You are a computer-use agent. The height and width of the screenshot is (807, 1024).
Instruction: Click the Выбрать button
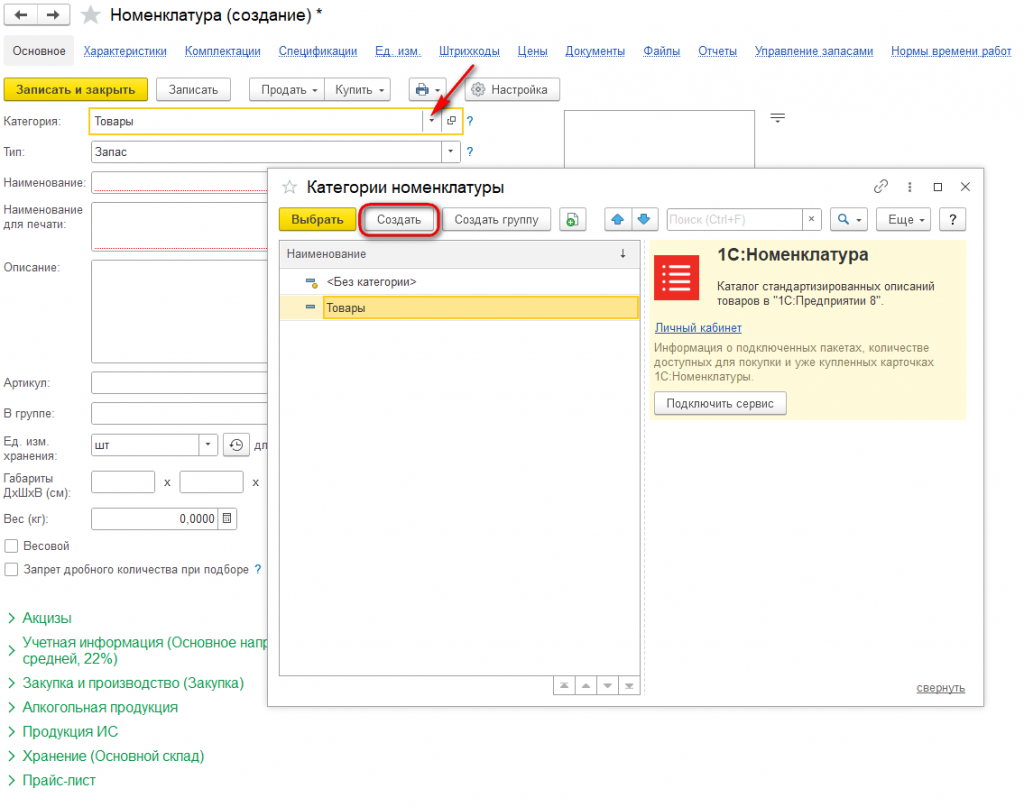pyautogui.click(x=317, y=219)
